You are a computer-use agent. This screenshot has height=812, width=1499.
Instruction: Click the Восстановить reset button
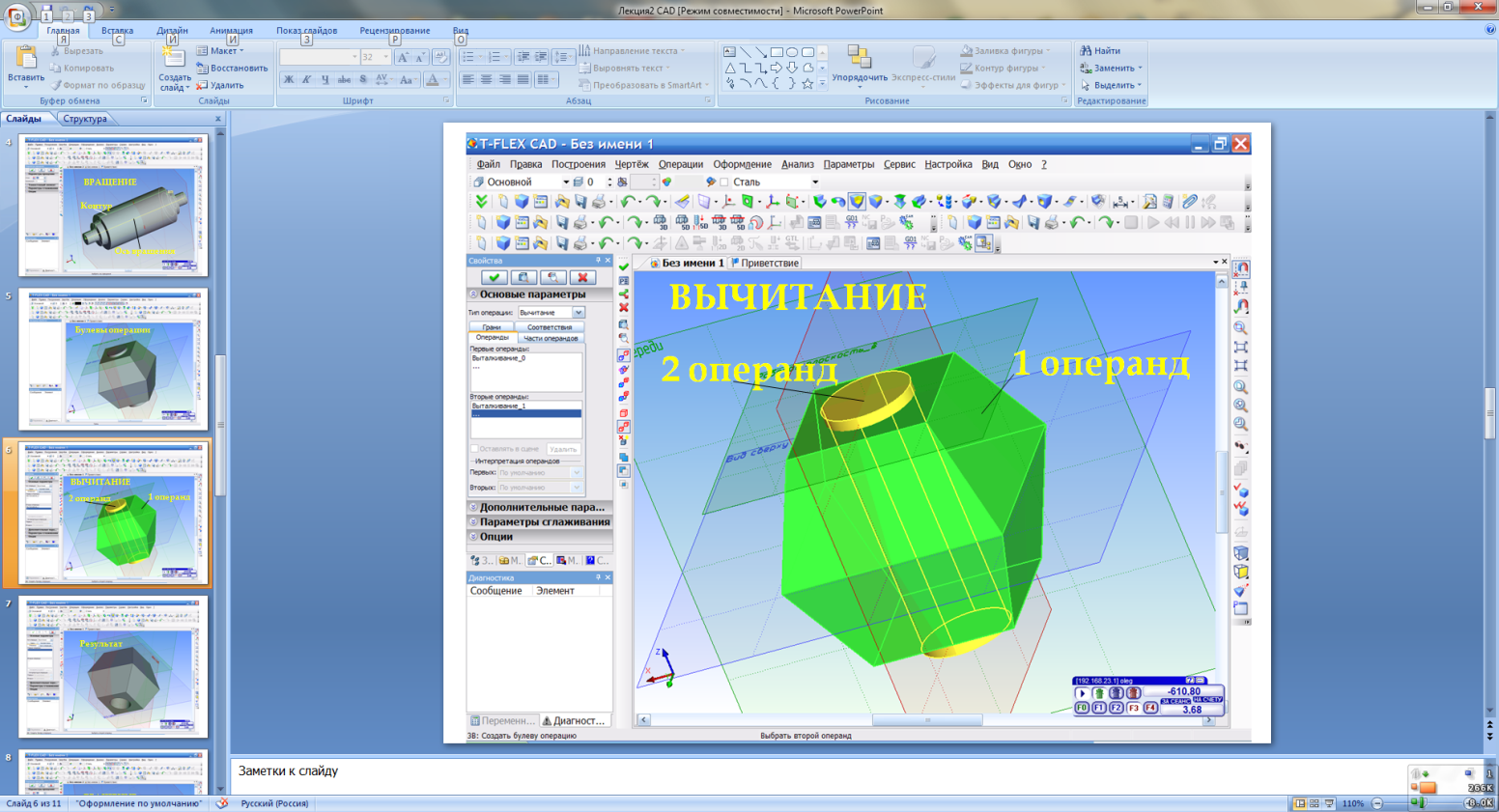[x=232, y=68]
